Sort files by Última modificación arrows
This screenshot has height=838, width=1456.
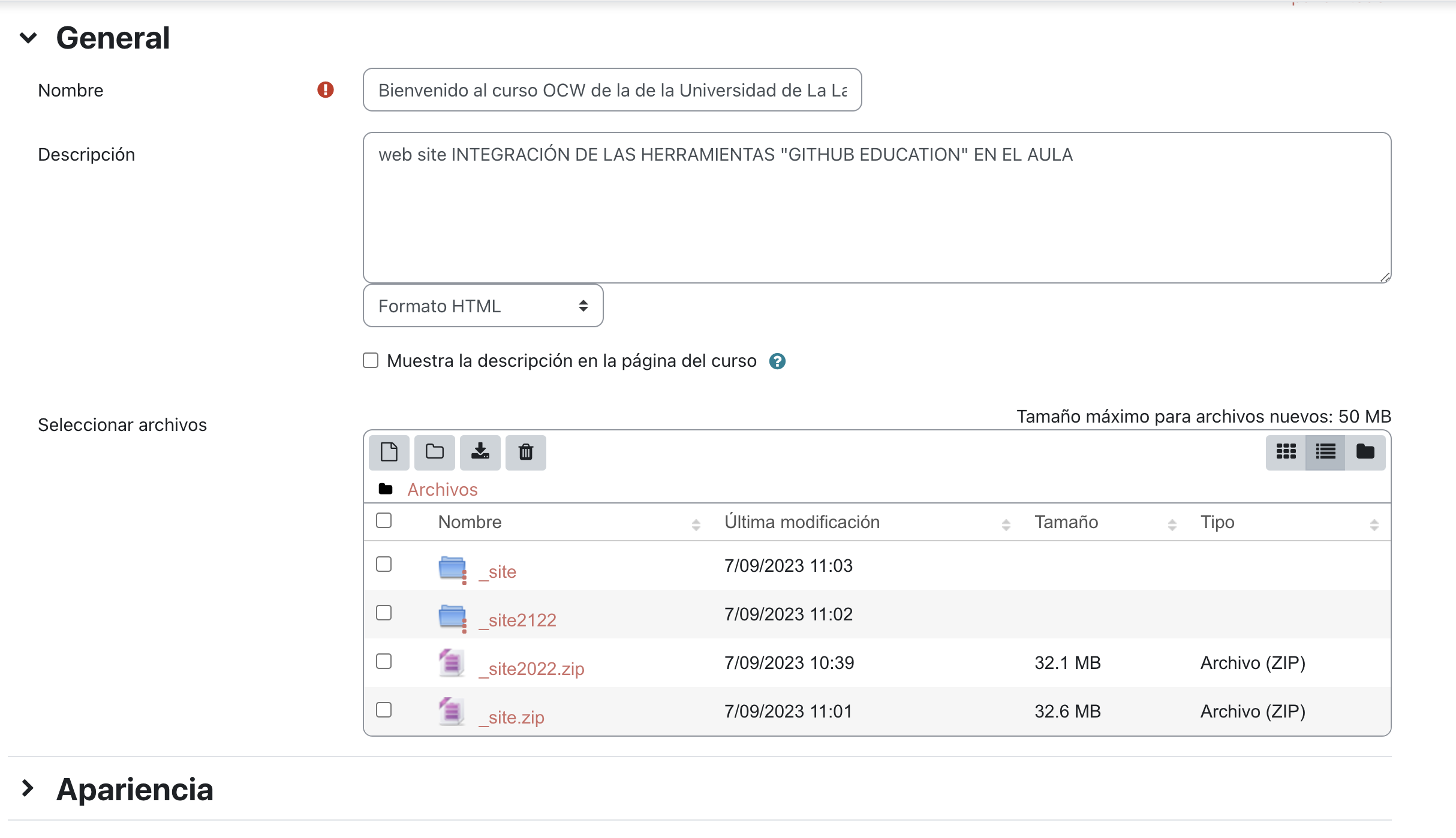1006,525
